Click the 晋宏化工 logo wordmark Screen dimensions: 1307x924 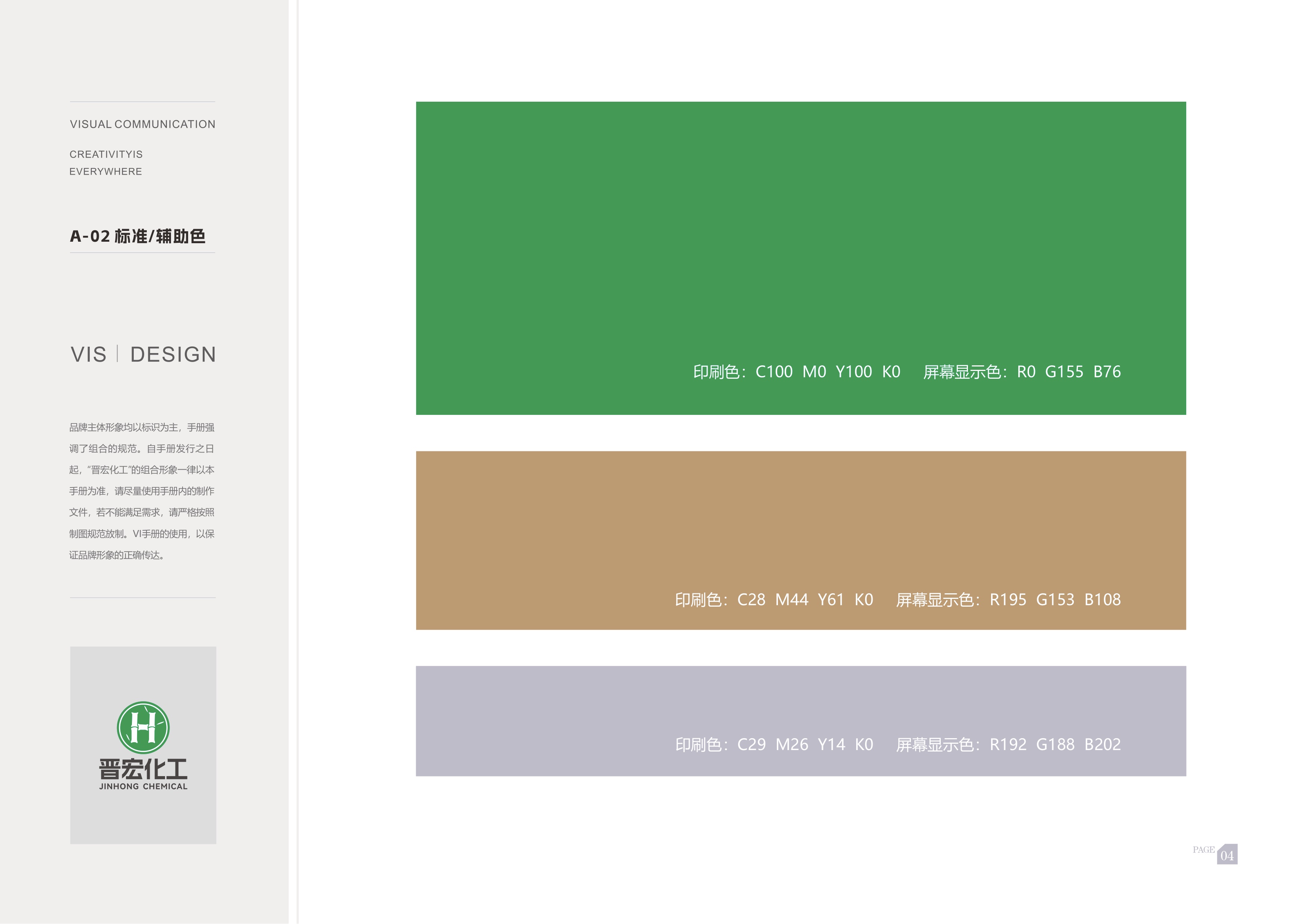point(143,769)
